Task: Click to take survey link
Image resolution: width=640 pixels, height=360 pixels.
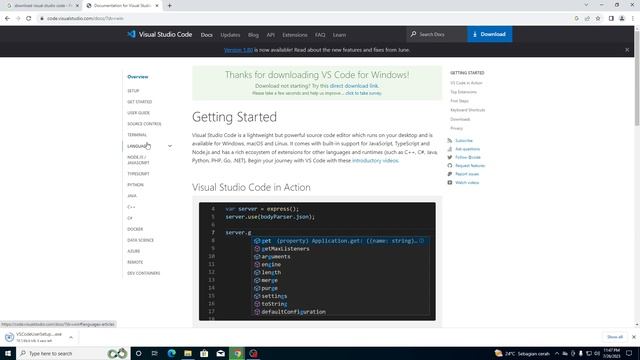Action: [363, 93]
